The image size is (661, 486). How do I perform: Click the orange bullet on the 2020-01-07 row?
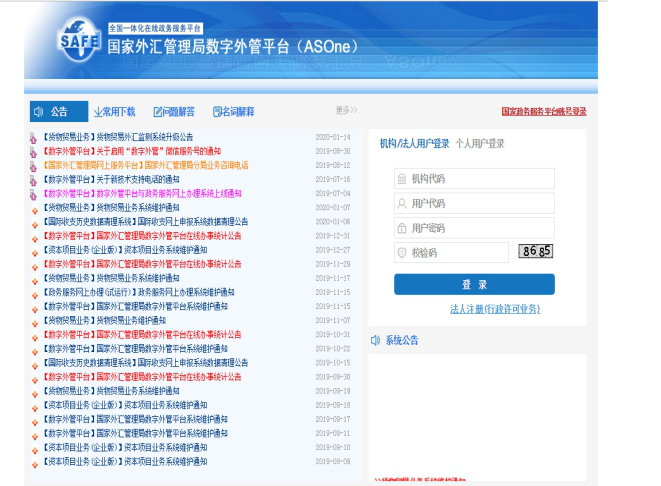35,211
